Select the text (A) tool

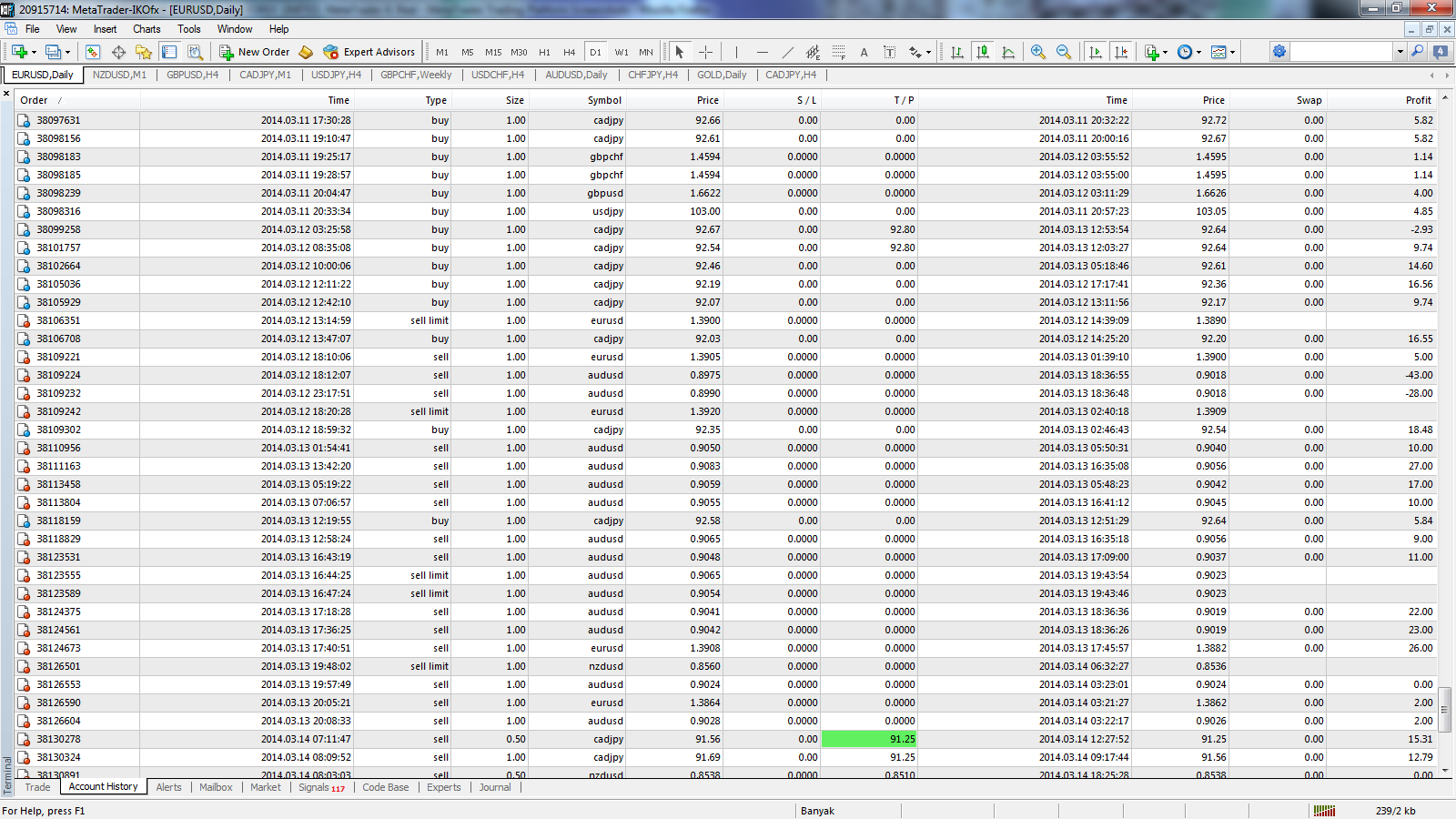click(x=864, y=52)
